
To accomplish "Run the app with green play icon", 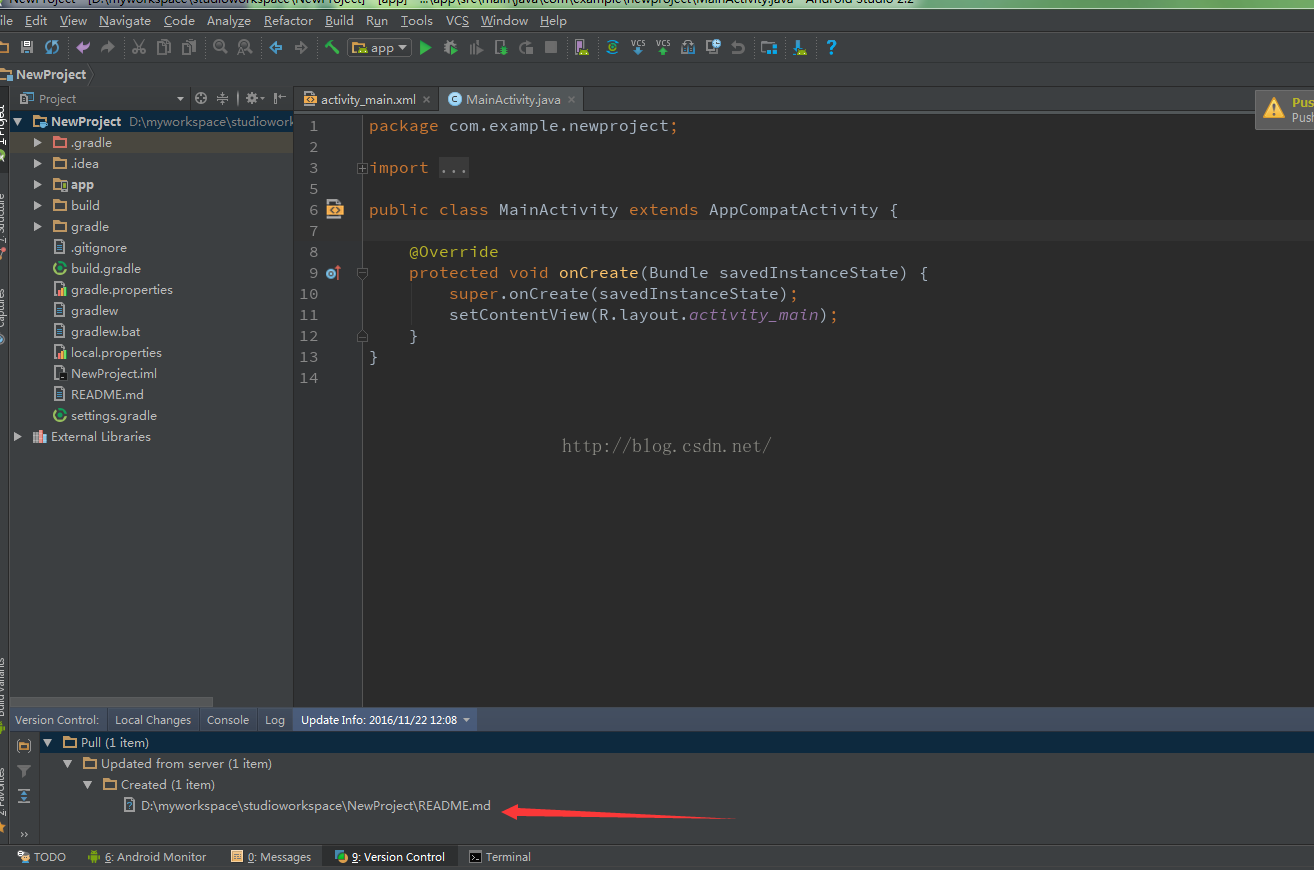I will (x=425, y=47).
